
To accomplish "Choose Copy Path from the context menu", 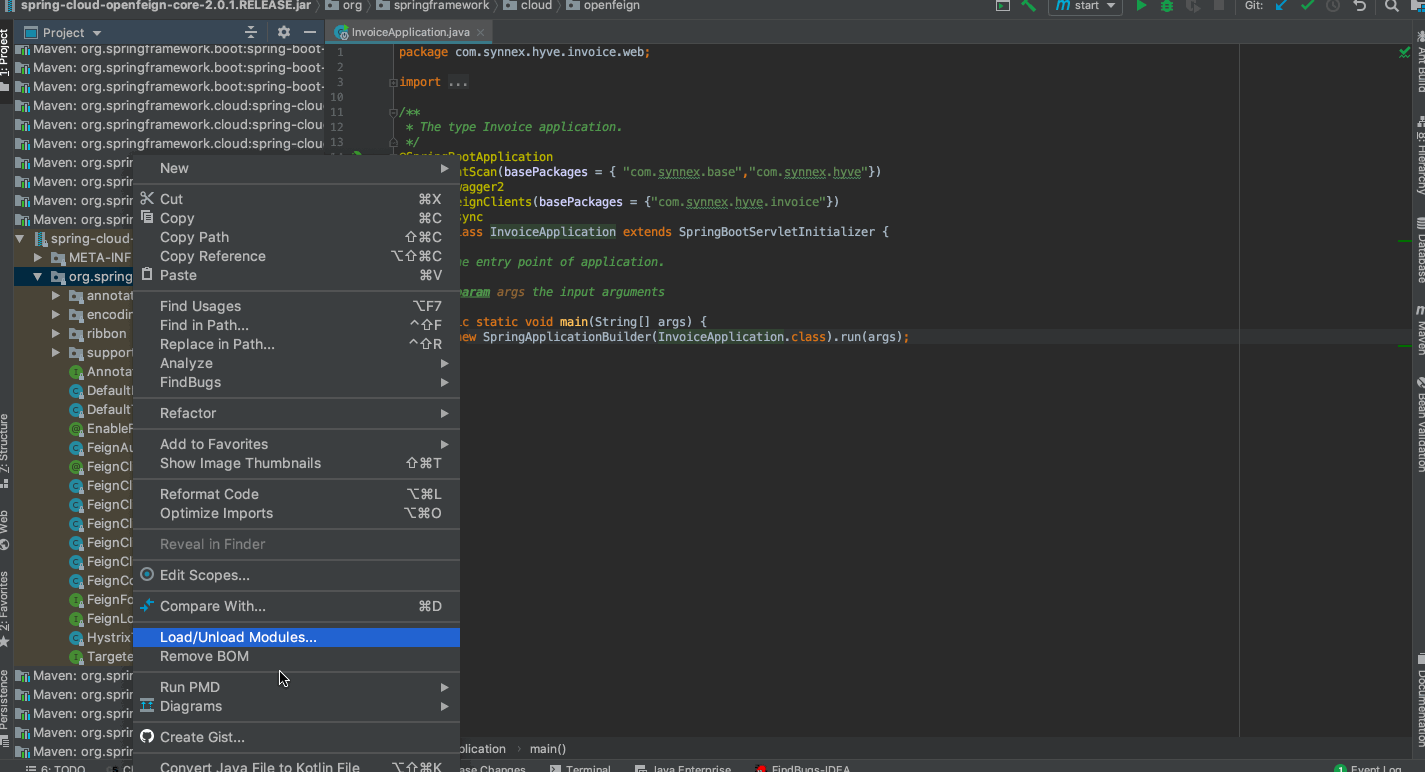I will click(x=297, y=237).
